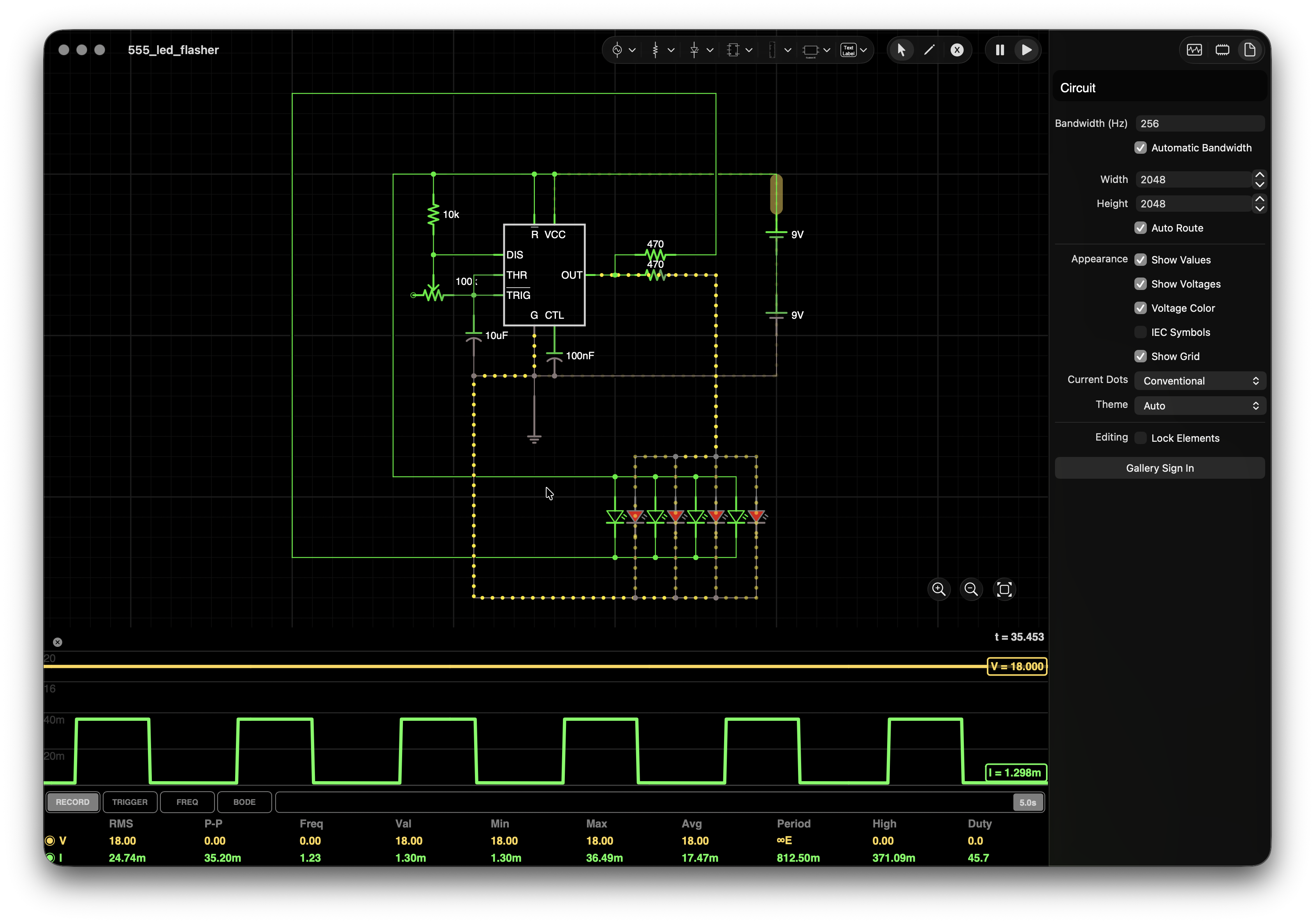Screen dimensions: 1315x924
Task: Activate the arrow pointer tool
Action: click(x=901, y=50)
